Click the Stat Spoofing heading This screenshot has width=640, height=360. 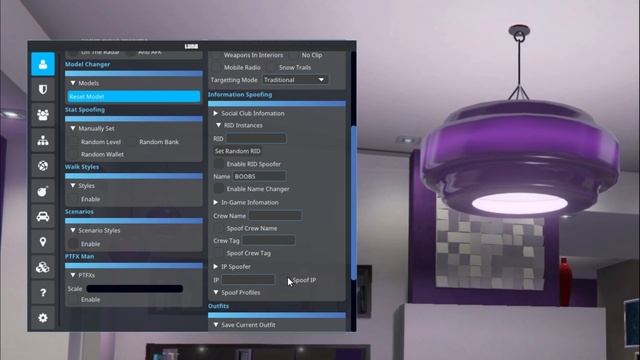click(x=85, y=109)
